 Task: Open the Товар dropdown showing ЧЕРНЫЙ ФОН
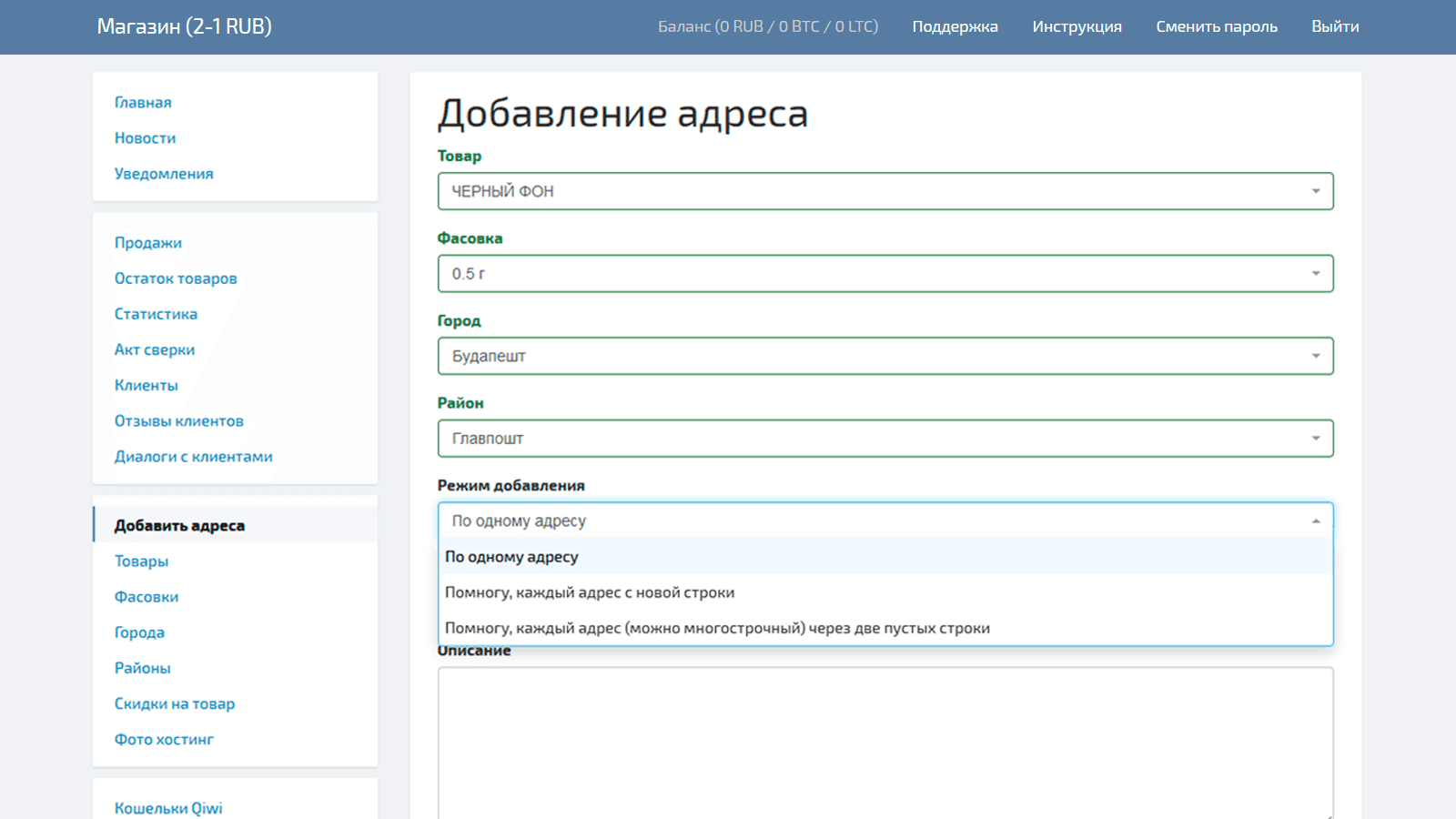coord(885,191)
